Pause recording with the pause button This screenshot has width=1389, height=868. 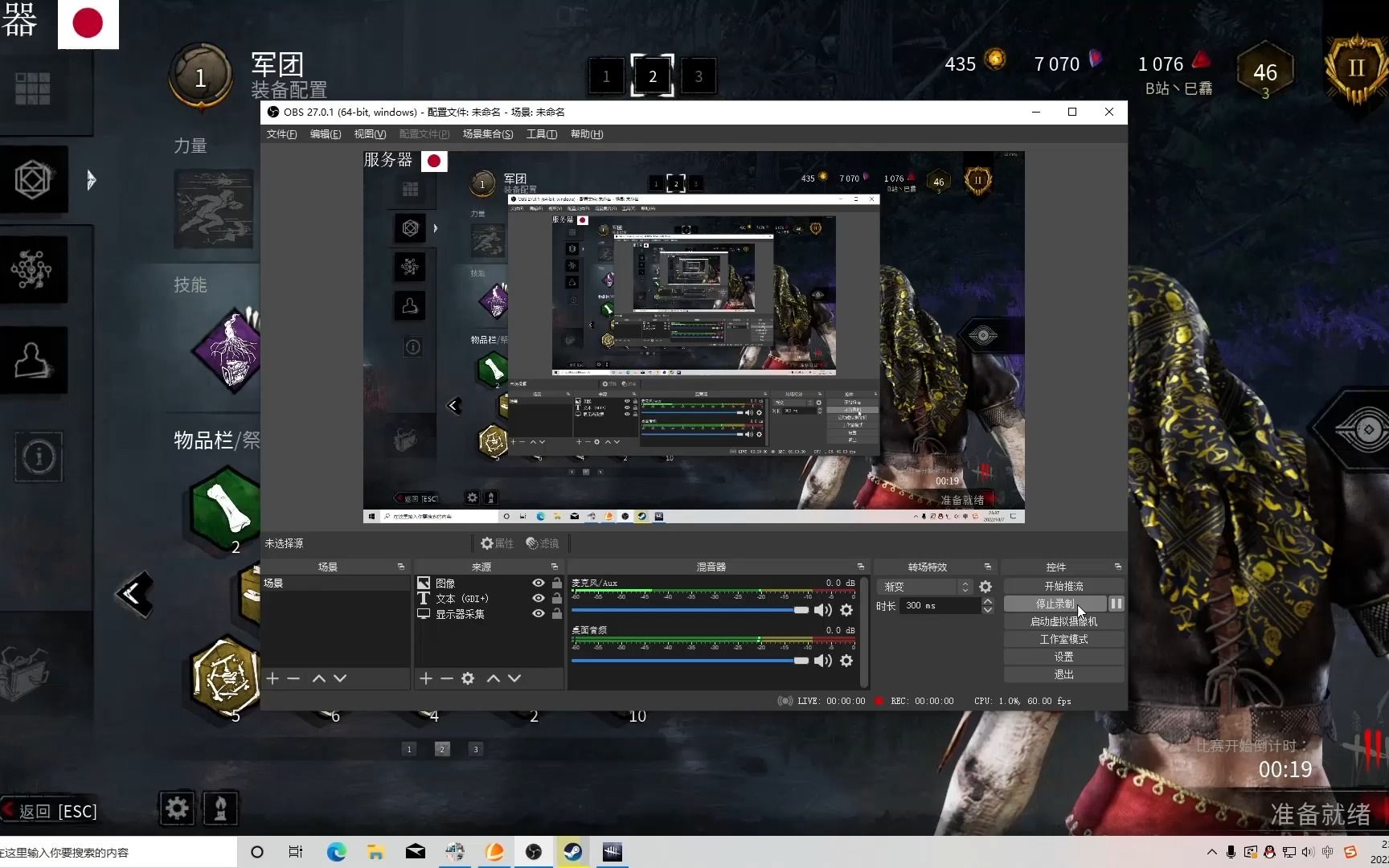point(1117,604)
